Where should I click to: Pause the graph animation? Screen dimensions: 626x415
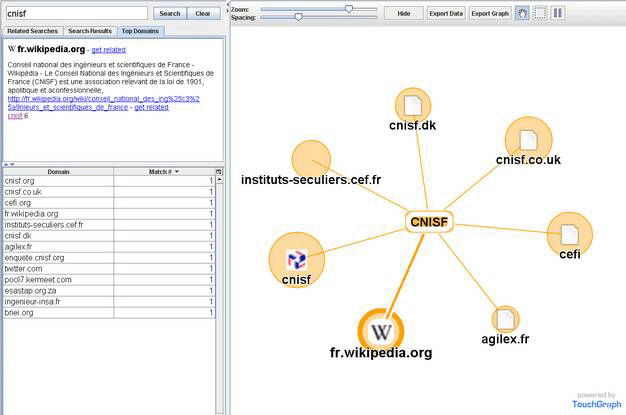[558, 13]
